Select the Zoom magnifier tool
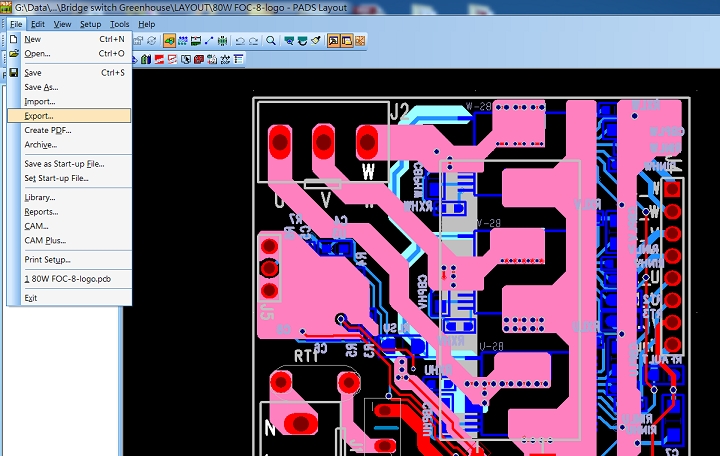Viewport: 720px width, 456px height. click(x=271, y=41)
